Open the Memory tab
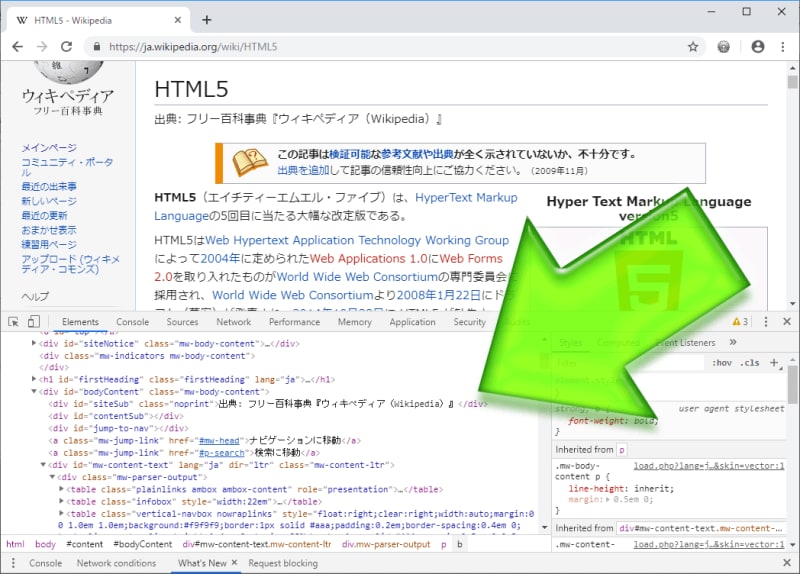The image size is (800, 574). [x=355, y=322]
